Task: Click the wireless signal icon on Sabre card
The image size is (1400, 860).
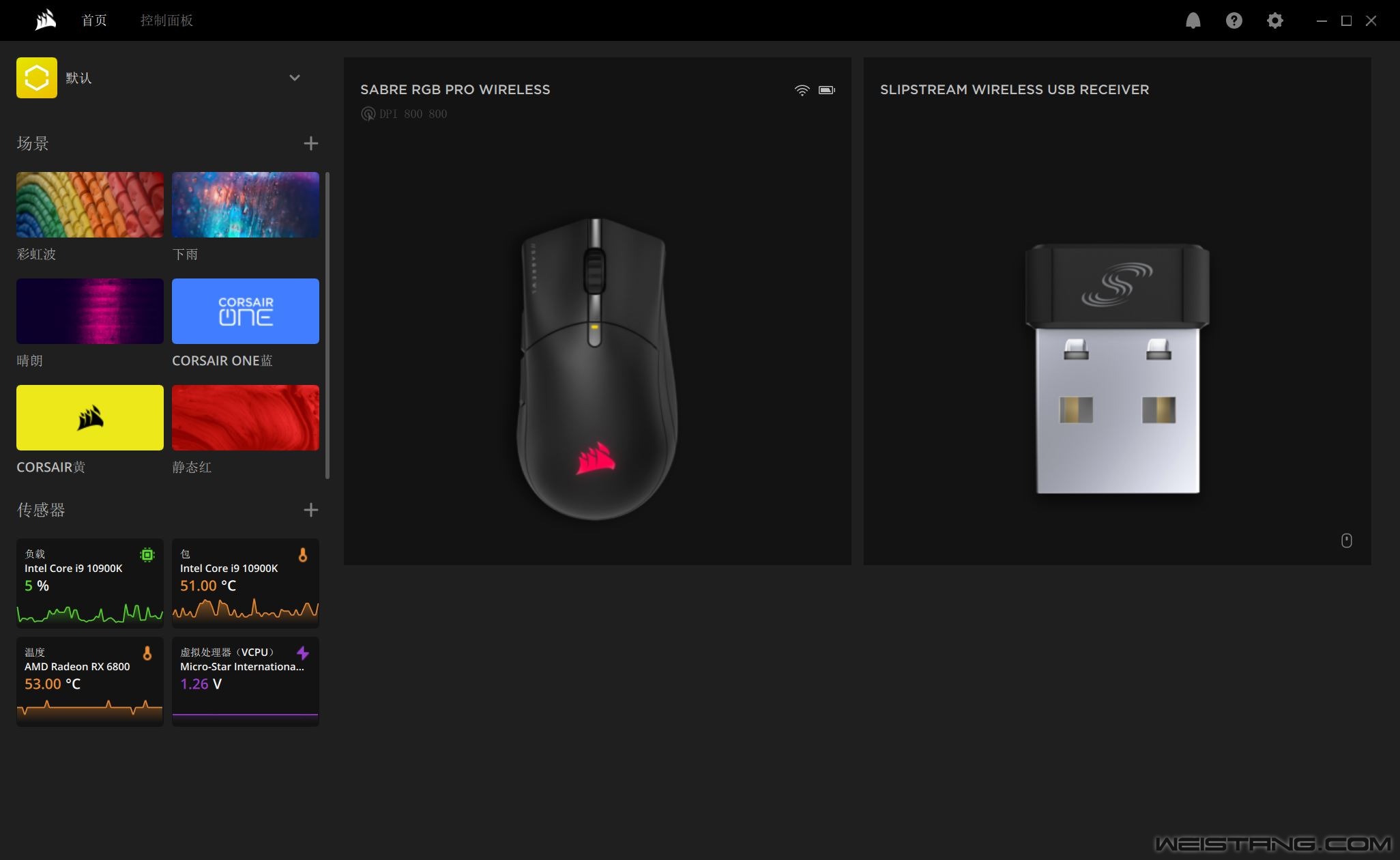Action: [x=802, y=90]
